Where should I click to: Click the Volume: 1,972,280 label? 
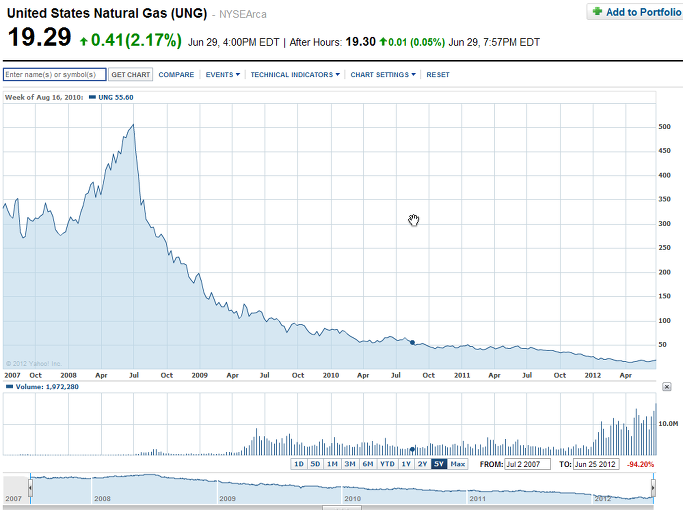pos(47,387)
